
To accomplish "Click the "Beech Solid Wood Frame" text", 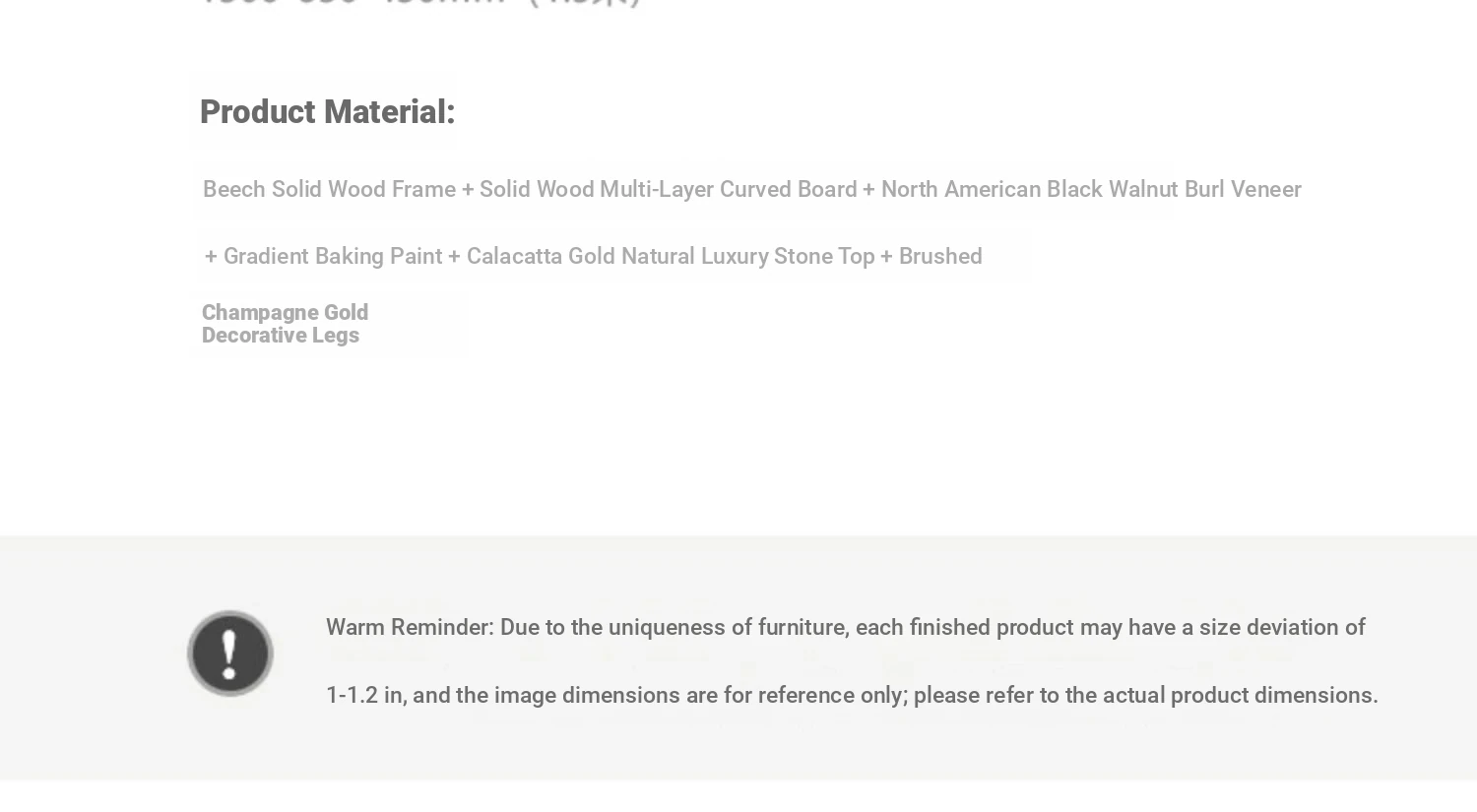I will [x=329, y=189].
